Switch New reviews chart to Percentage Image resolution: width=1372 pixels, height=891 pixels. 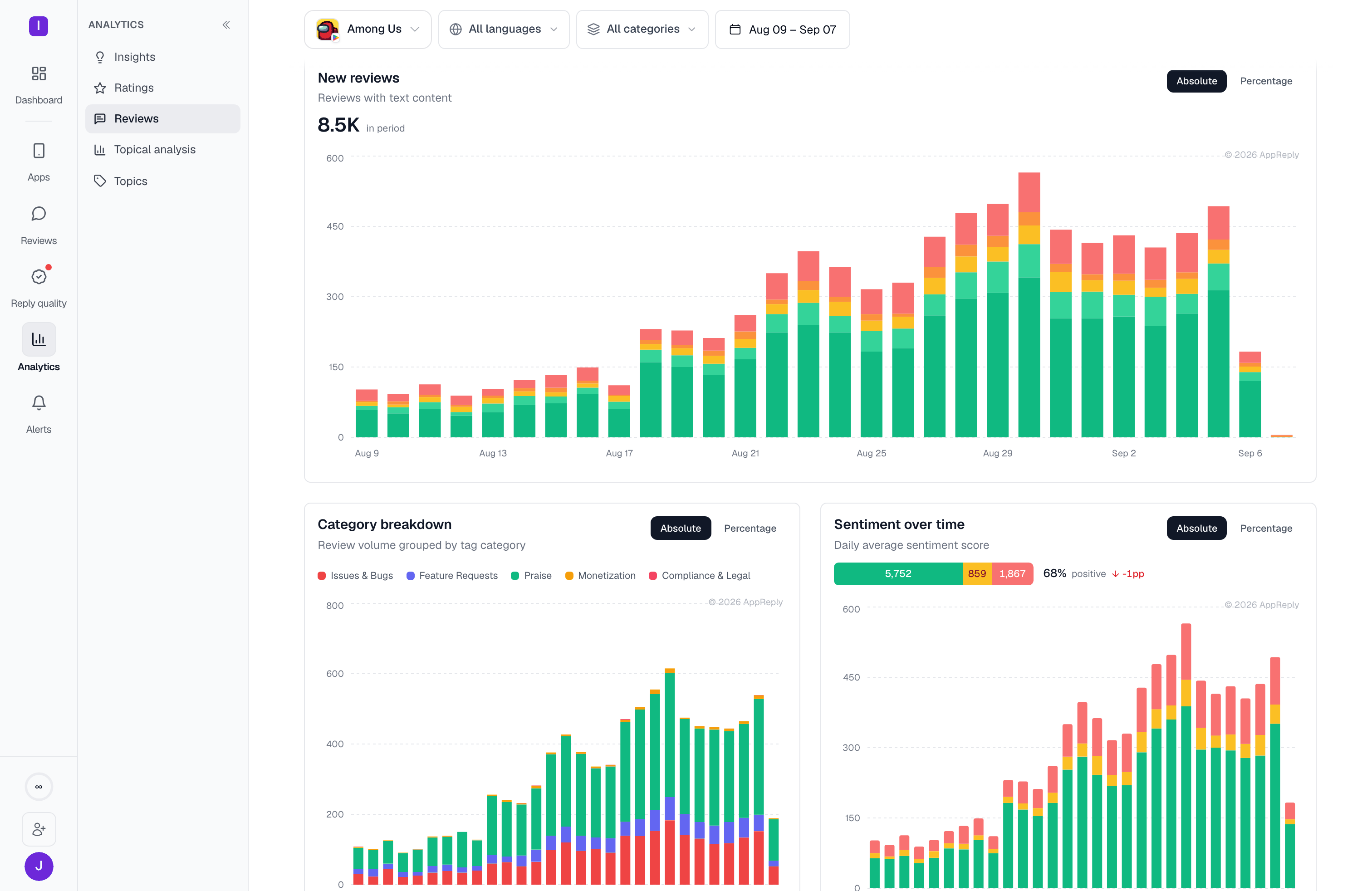pos(1266,81)
